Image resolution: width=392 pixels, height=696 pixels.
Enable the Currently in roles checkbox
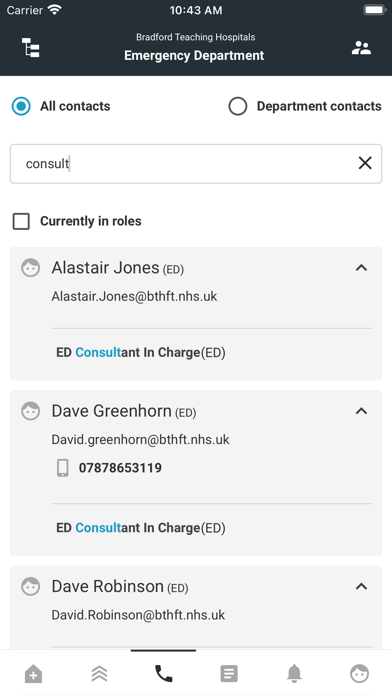click(21, 221)
